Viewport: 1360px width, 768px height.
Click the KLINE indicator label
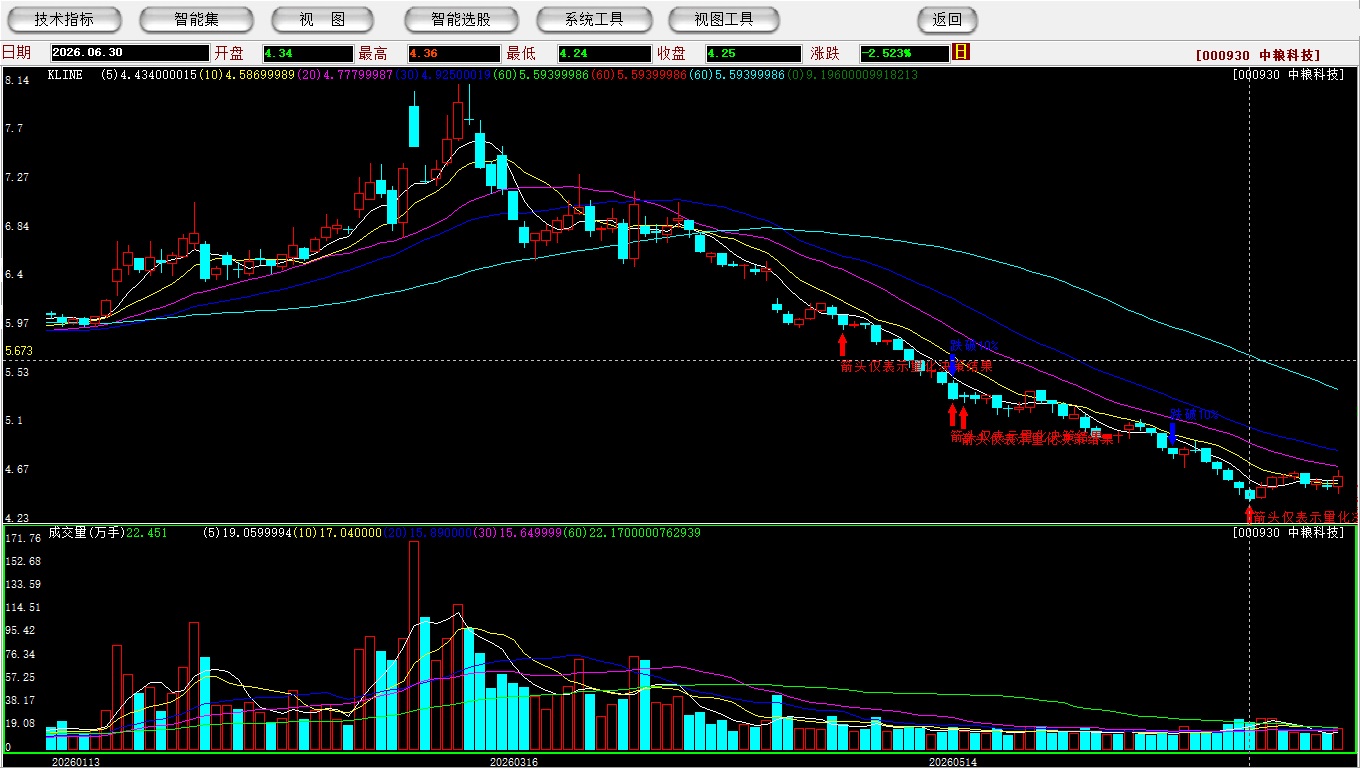click(x=64, y=75)
